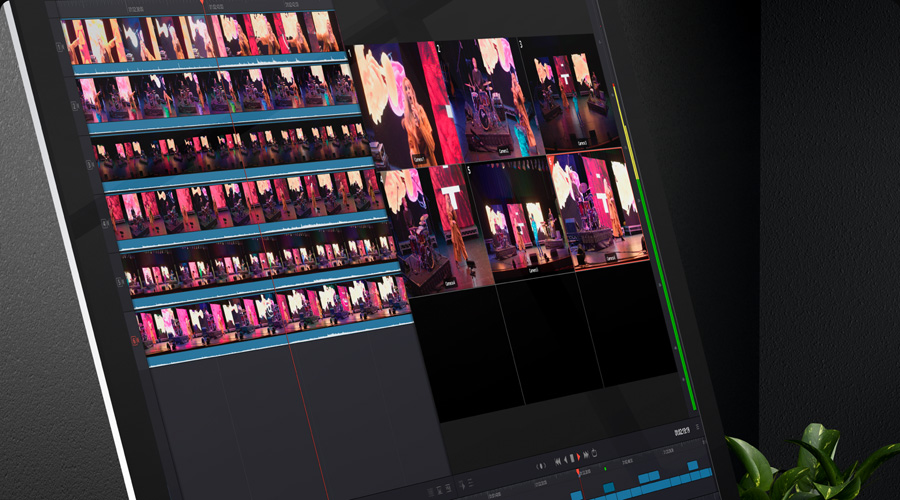
Task: Open the viewer options menu beside timecode
Action: tap(699, 427)
